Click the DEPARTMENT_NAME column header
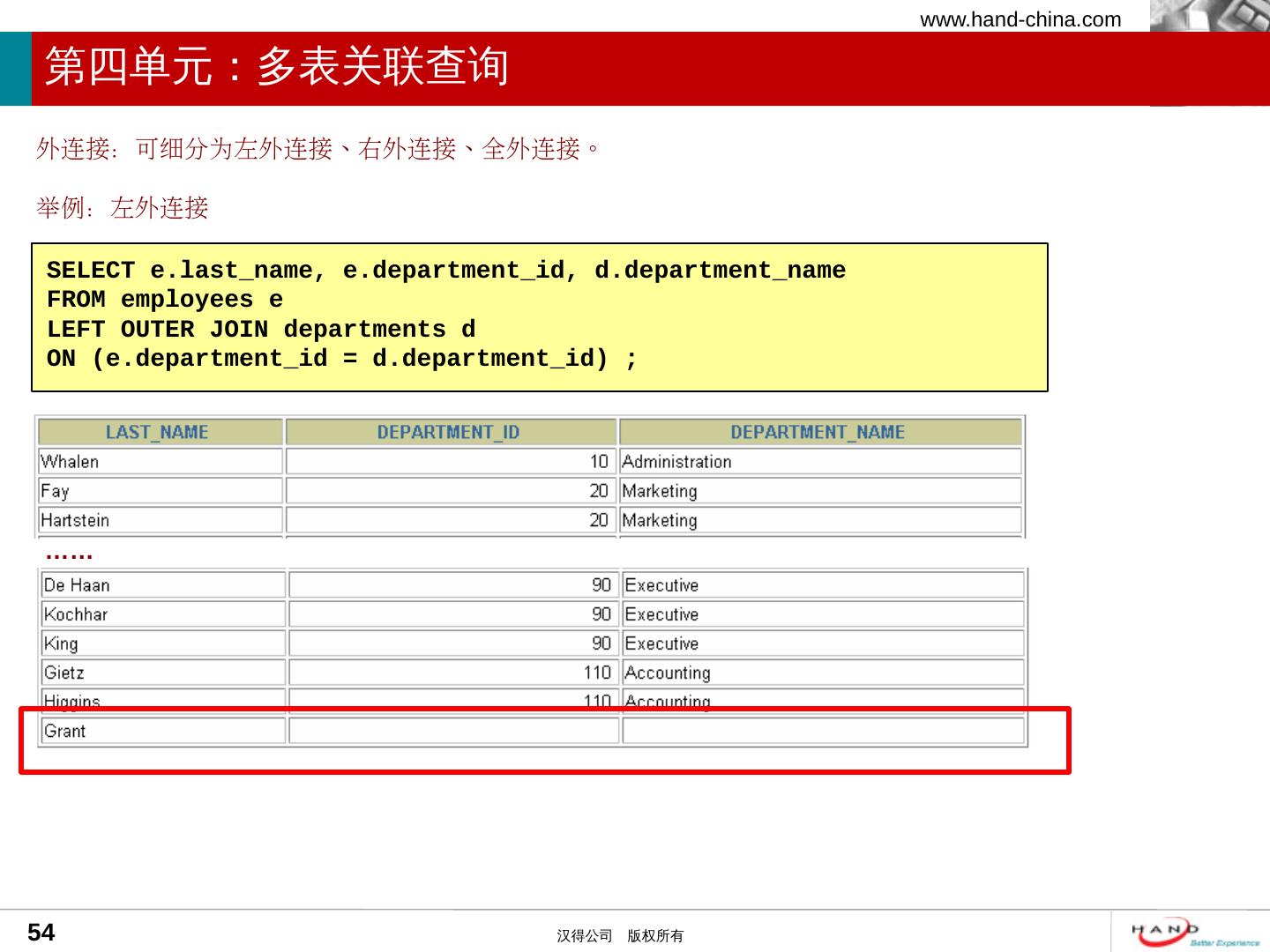This screenshot has height=952, width=1270. (x=820, y=432)
